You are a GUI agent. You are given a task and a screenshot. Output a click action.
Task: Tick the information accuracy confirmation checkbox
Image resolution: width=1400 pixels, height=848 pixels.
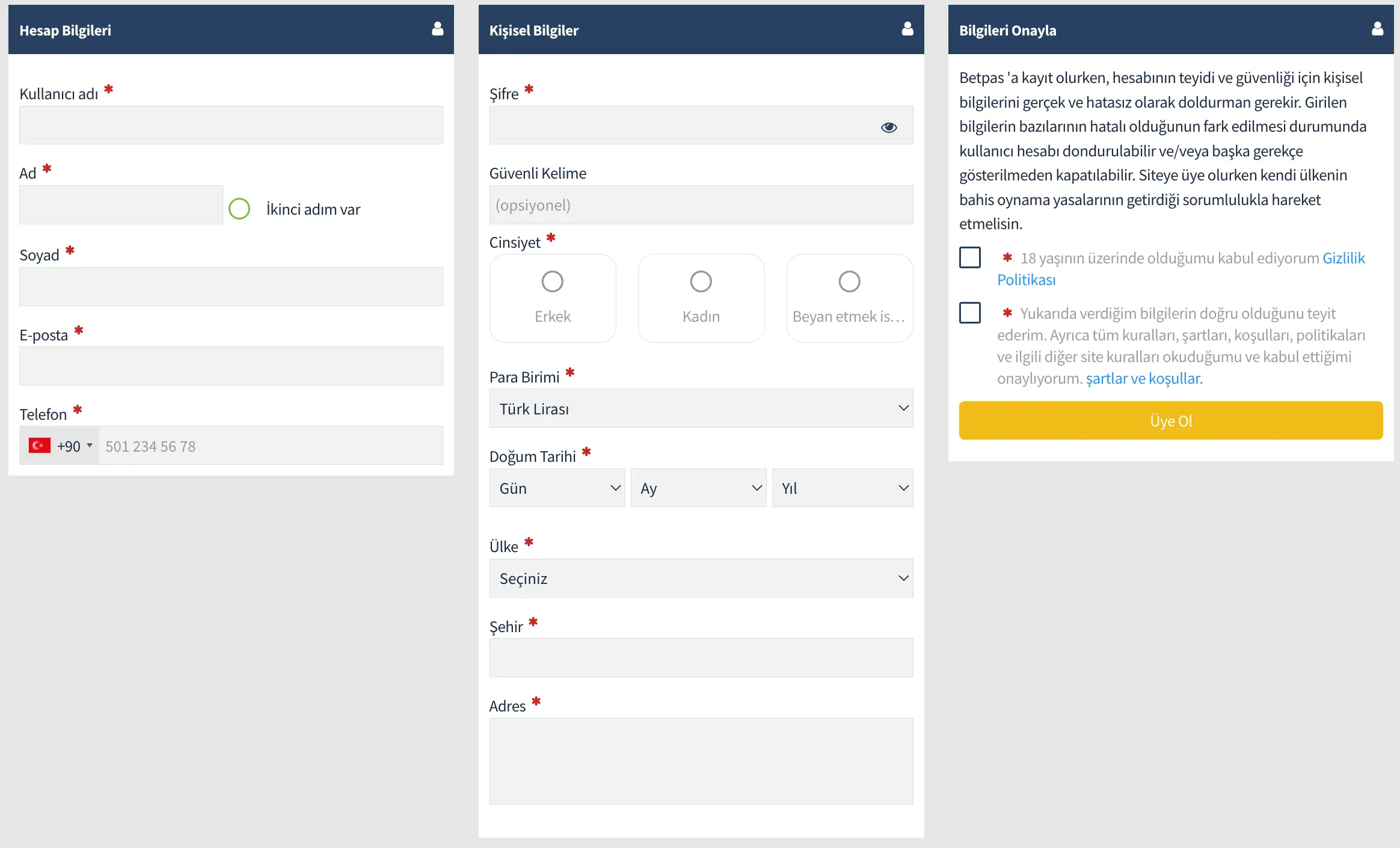tap(969, 313)
